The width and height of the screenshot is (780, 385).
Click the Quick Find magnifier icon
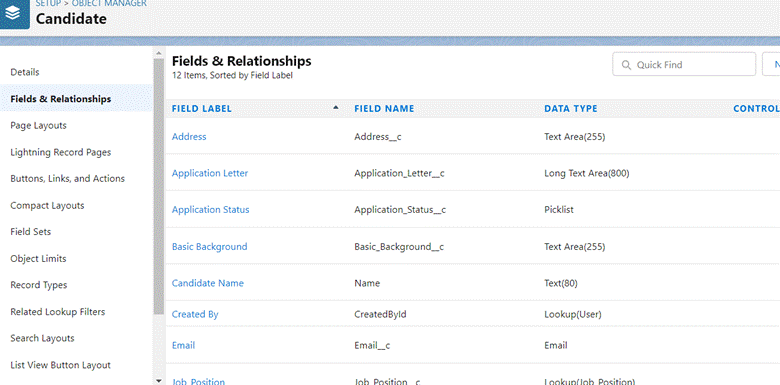[x=626, y=65]
